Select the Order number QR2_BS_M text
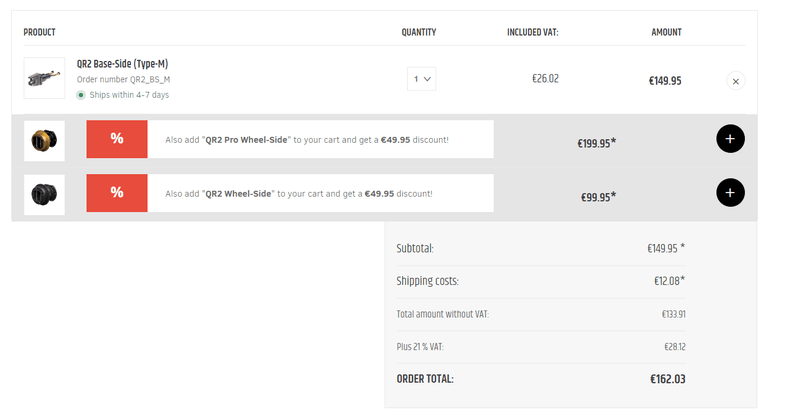 point(123,80)
